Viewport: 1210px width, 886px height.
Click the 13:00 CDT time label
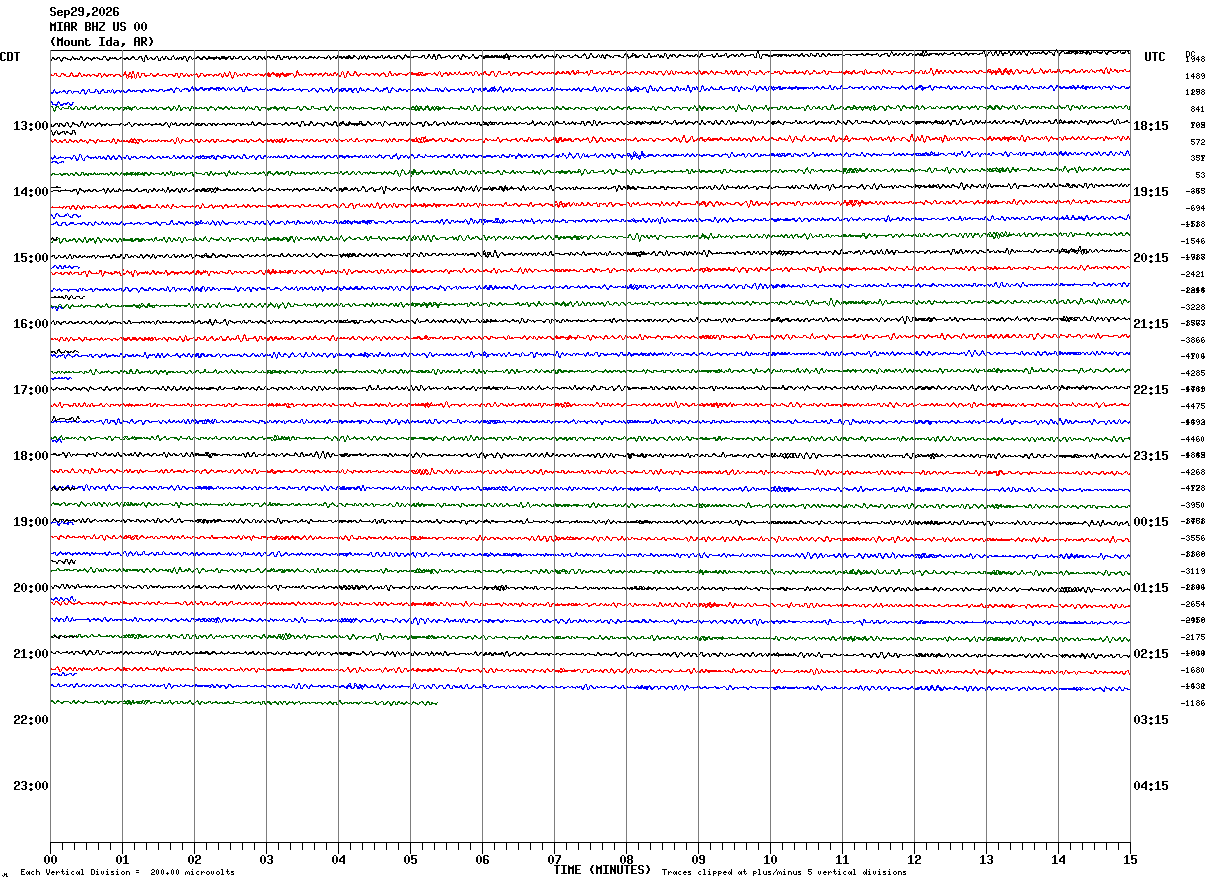click(x=30, y=126)
